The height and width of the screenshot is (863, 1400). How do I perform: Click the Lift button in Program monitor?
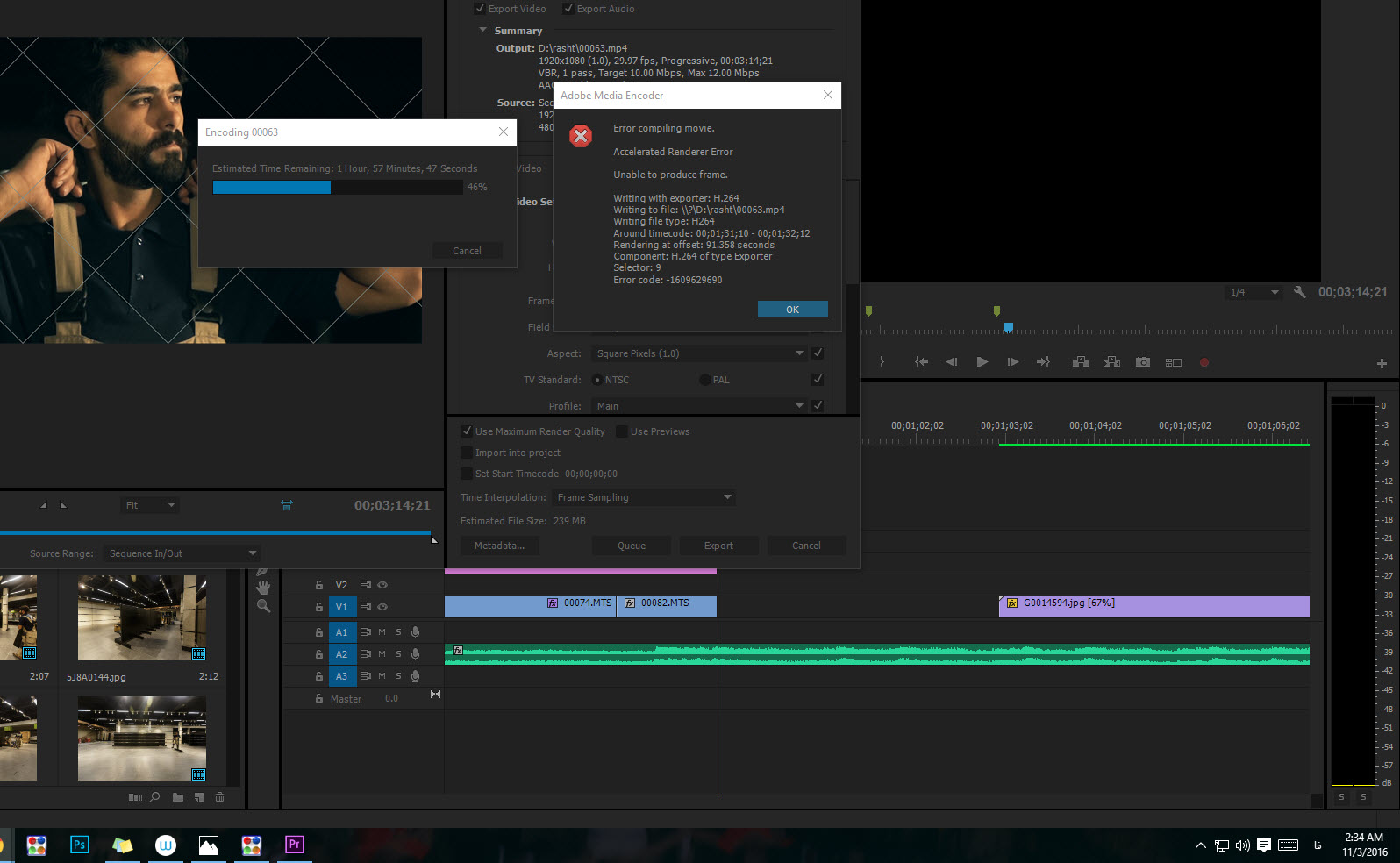(x=1081, y=362)
